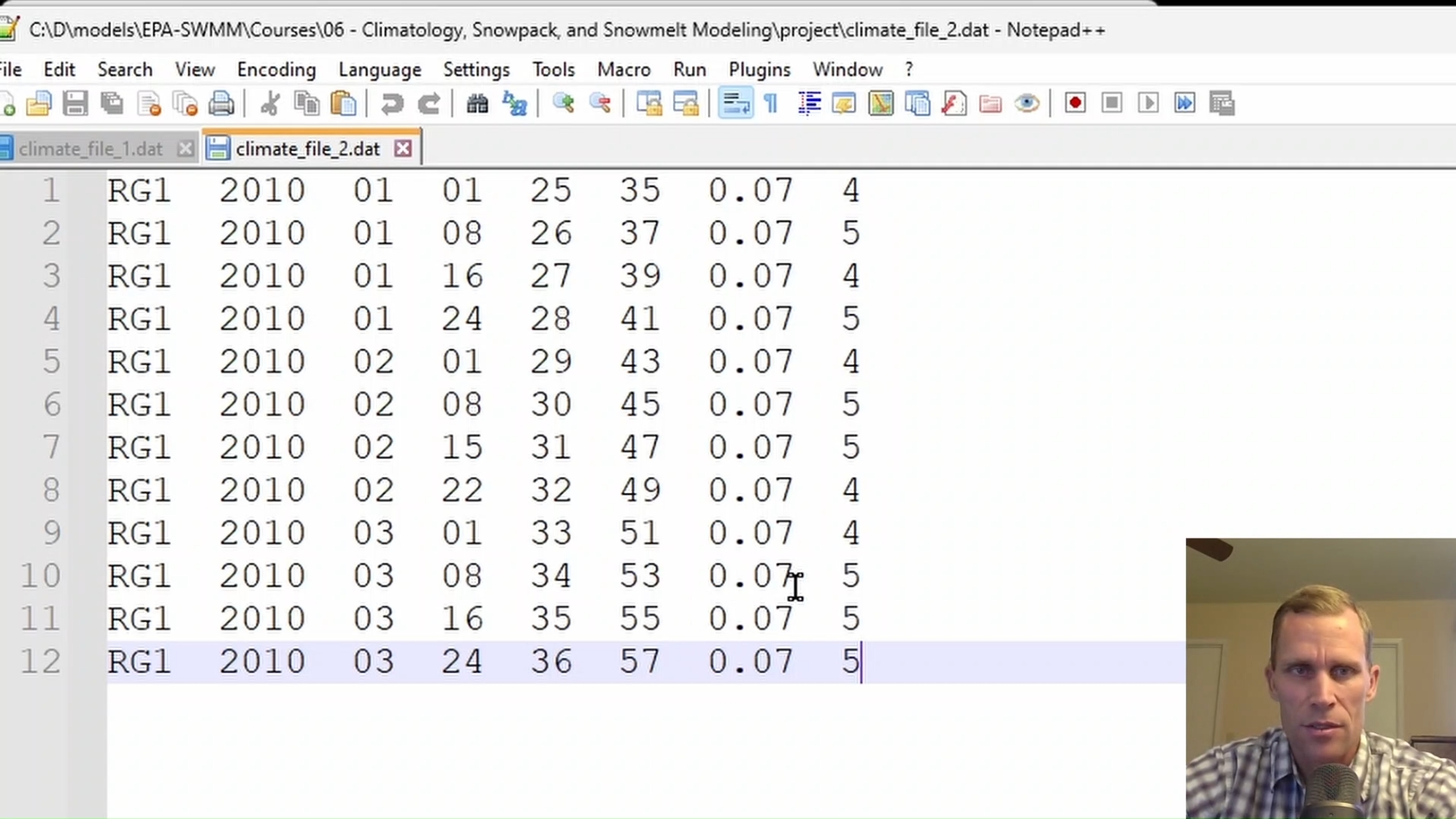Open the Search menu
The height and width of the screenshot is (819, 1456).
point(125,69)
